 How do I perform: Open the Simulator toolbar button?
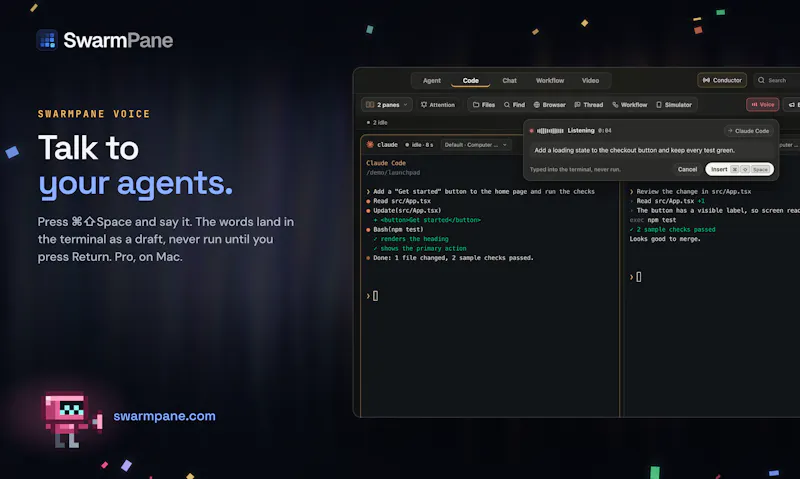point(673,105)
